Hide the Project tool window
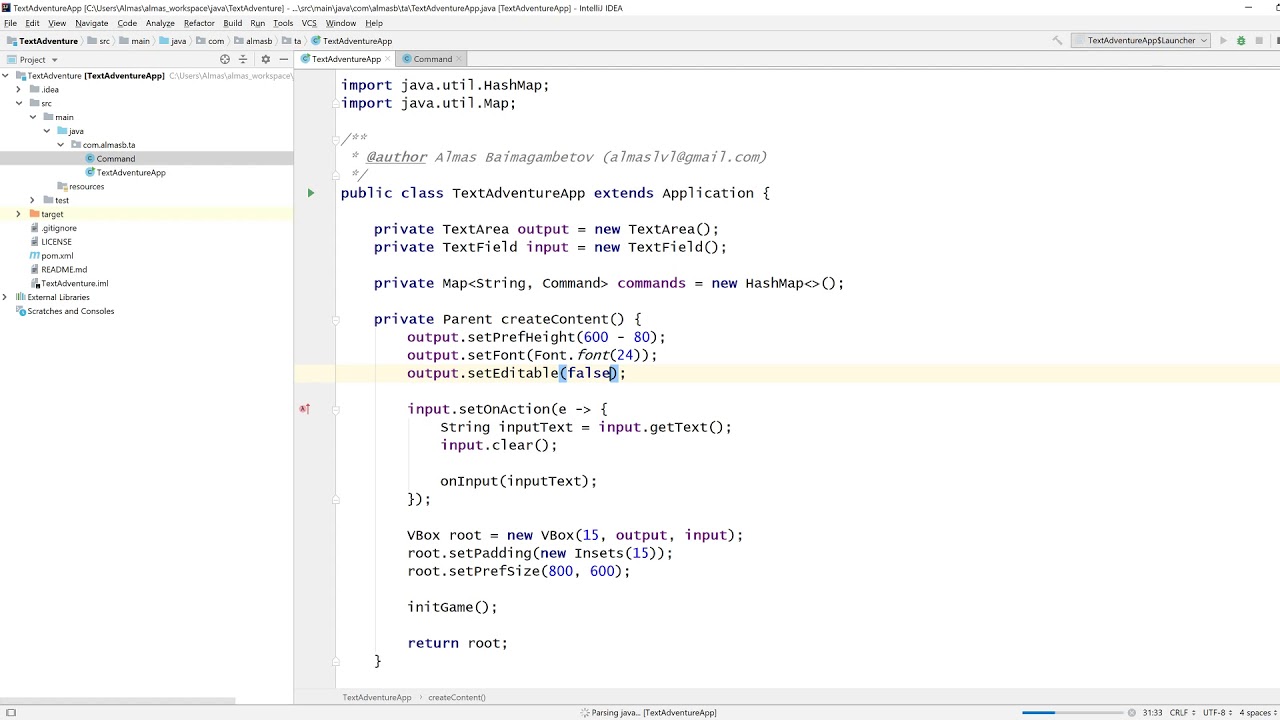This screenshot has width=1280, height=720. [x=282, y=59]
